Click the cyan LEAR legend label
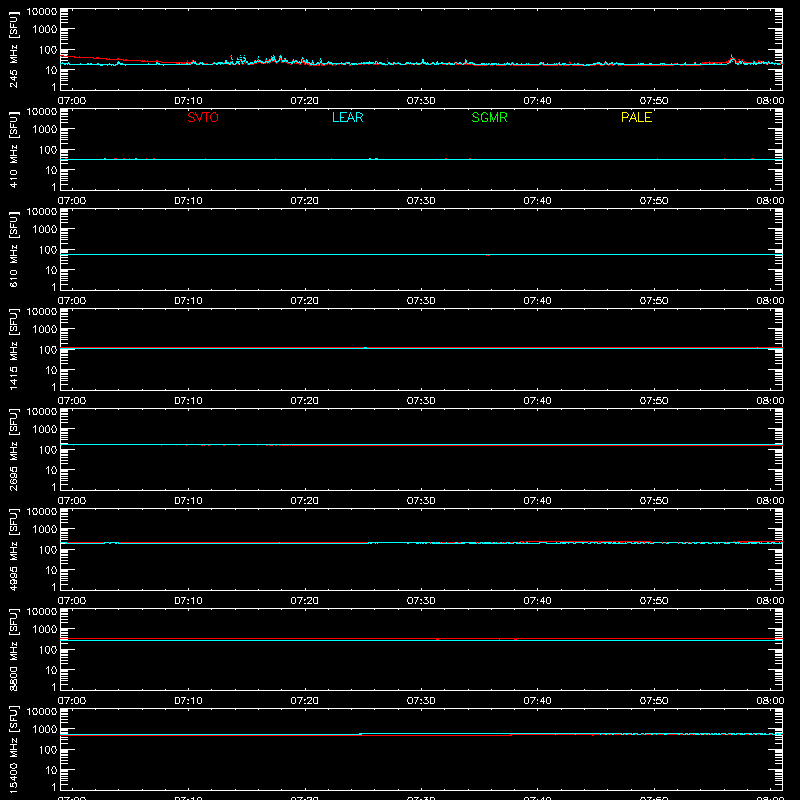Screen dimensions: 800x800 click(347, 117)
